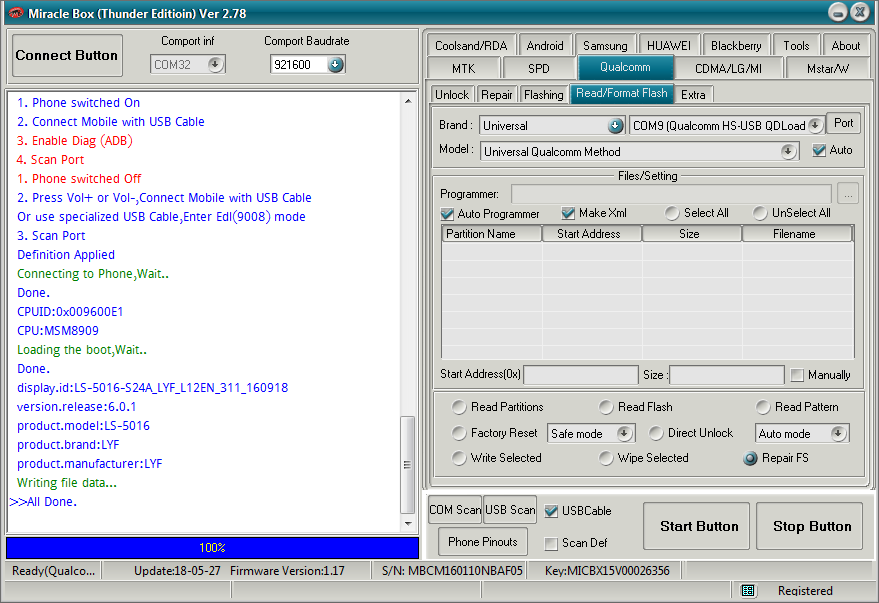The height and width of the screenshot is (603, 879).
Task: Toggle the Make Xml checkbox
Action: 568,213
